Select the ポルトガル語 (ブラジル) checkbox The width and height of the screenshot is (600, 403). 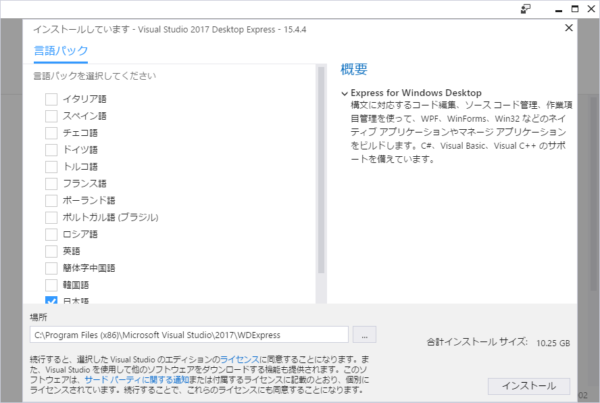tap(51, 217)
